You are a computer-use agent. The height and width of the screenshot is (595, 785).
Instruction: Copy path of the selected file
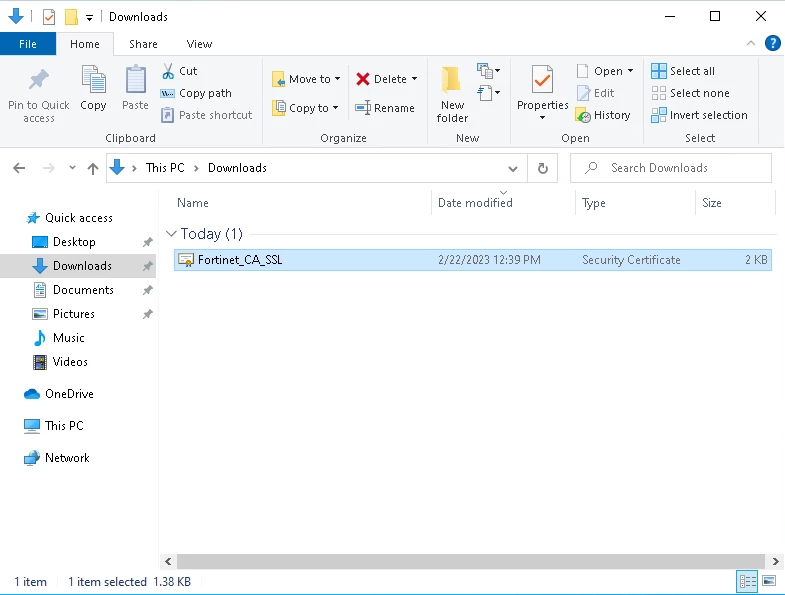(196, 93)
